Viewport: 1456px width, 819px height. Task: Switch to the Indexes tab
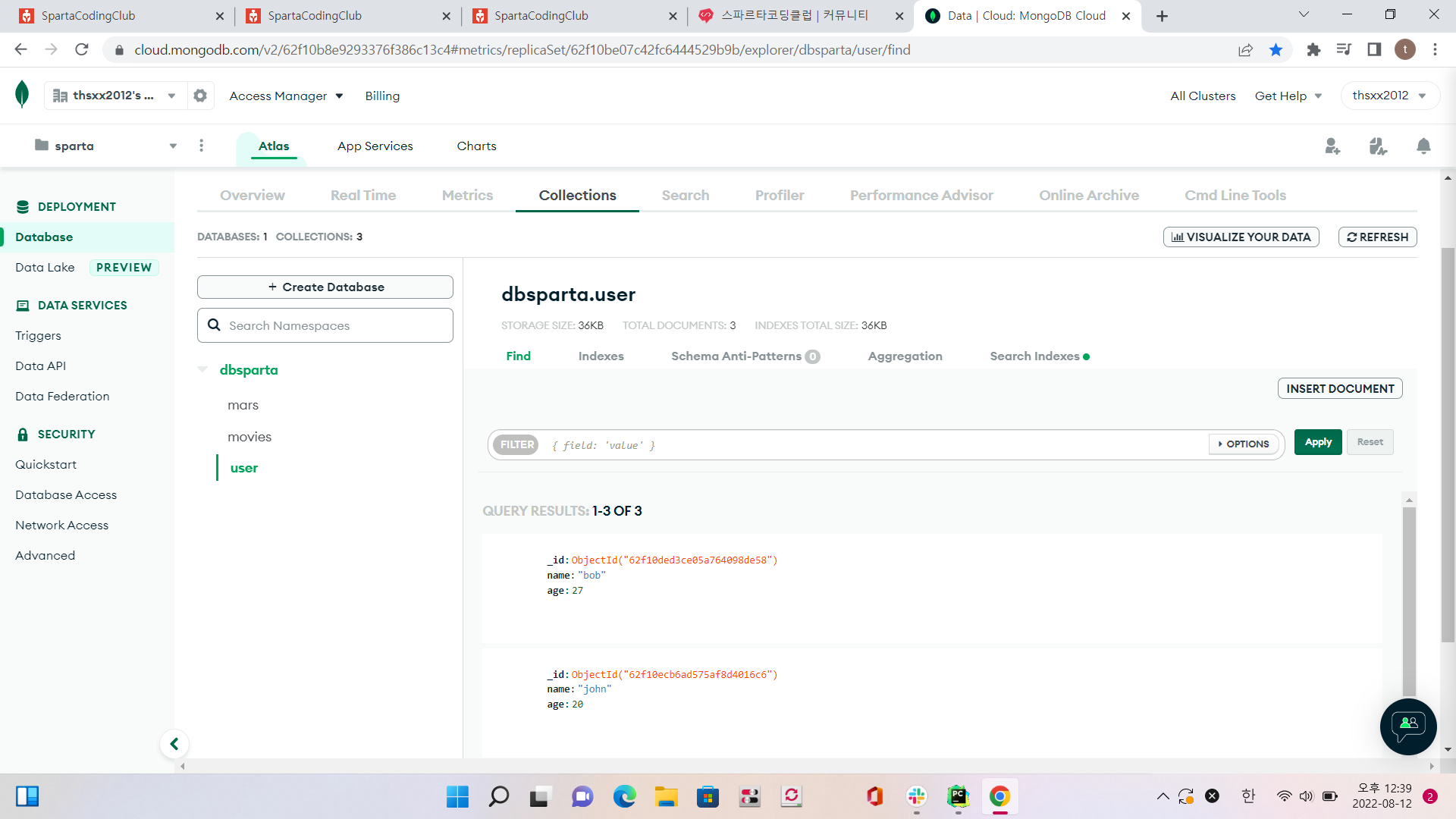(601, 356)
